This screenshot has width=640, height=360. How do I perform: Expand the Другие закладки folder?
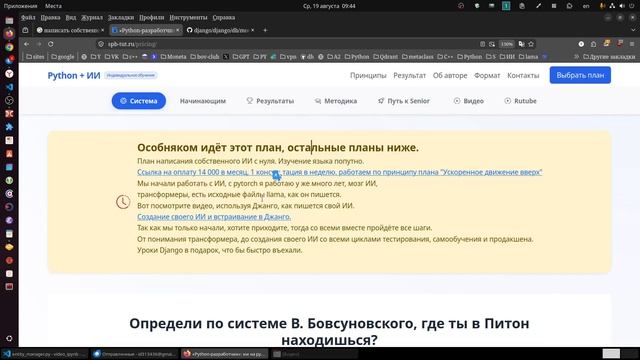click(x=609, y=57)
